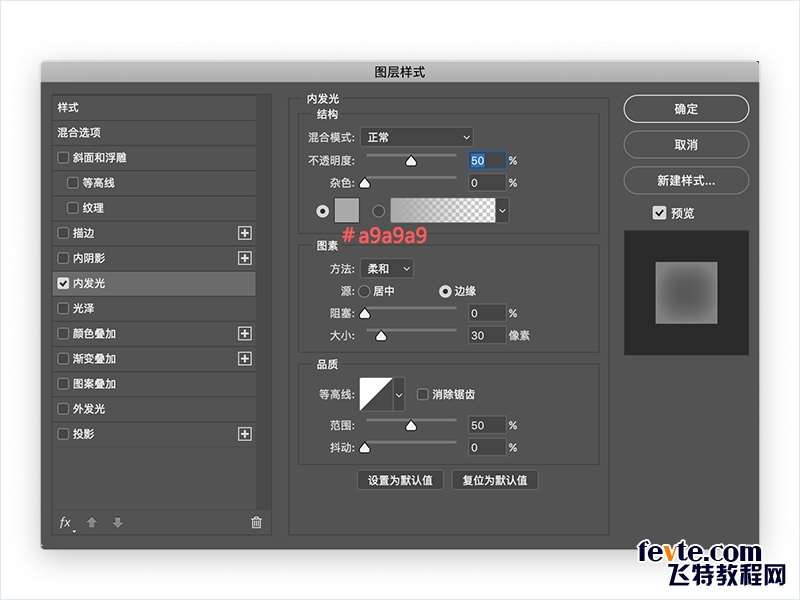The image size is (800, 600).
Task: Add another 颜色叠加 effect with plus icon
Action: click(x=244, y=334)
